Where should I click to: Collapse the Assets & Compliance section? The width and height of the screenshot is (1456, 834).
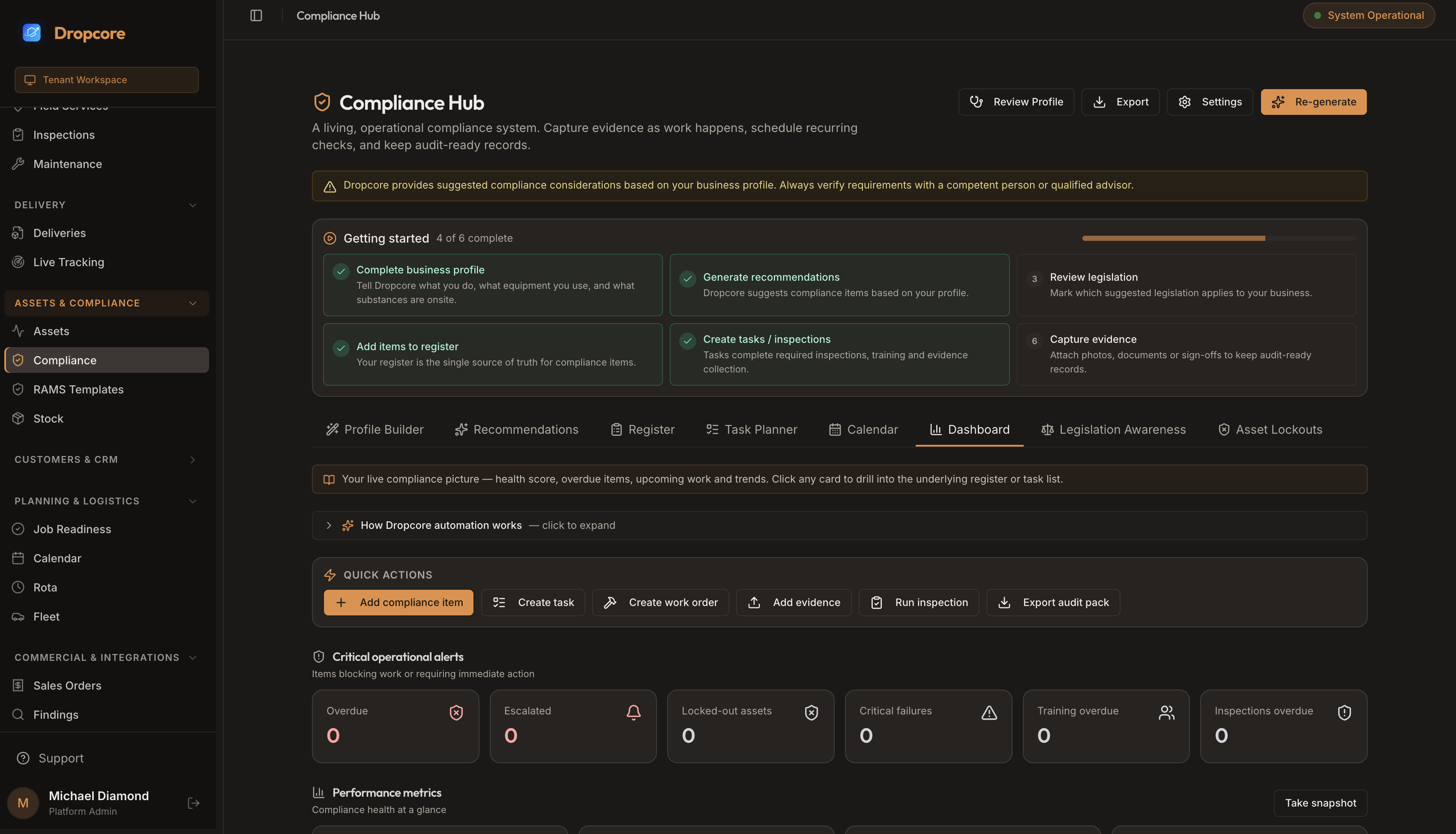107,303
